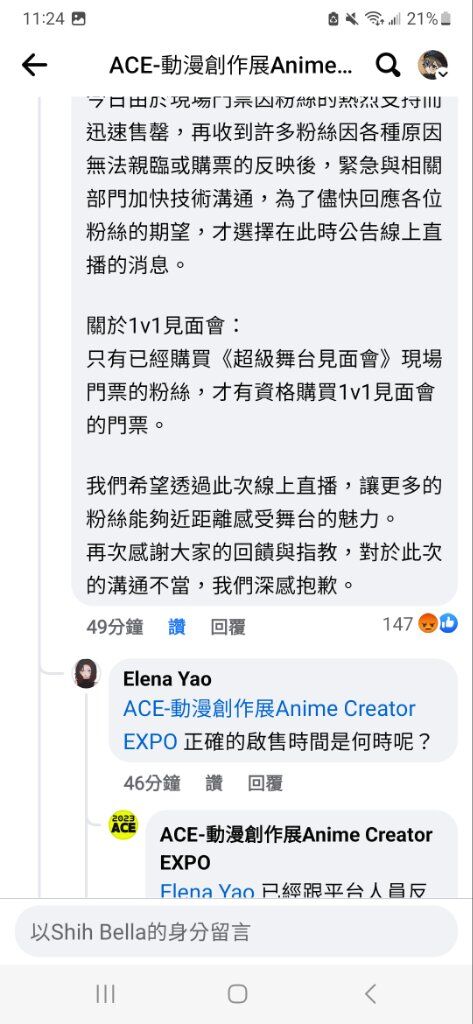Tap the Elena Yao mention in the reply
Image resolution: width=473 pixels, height=1024 pixels.
[x=207, y=891]
